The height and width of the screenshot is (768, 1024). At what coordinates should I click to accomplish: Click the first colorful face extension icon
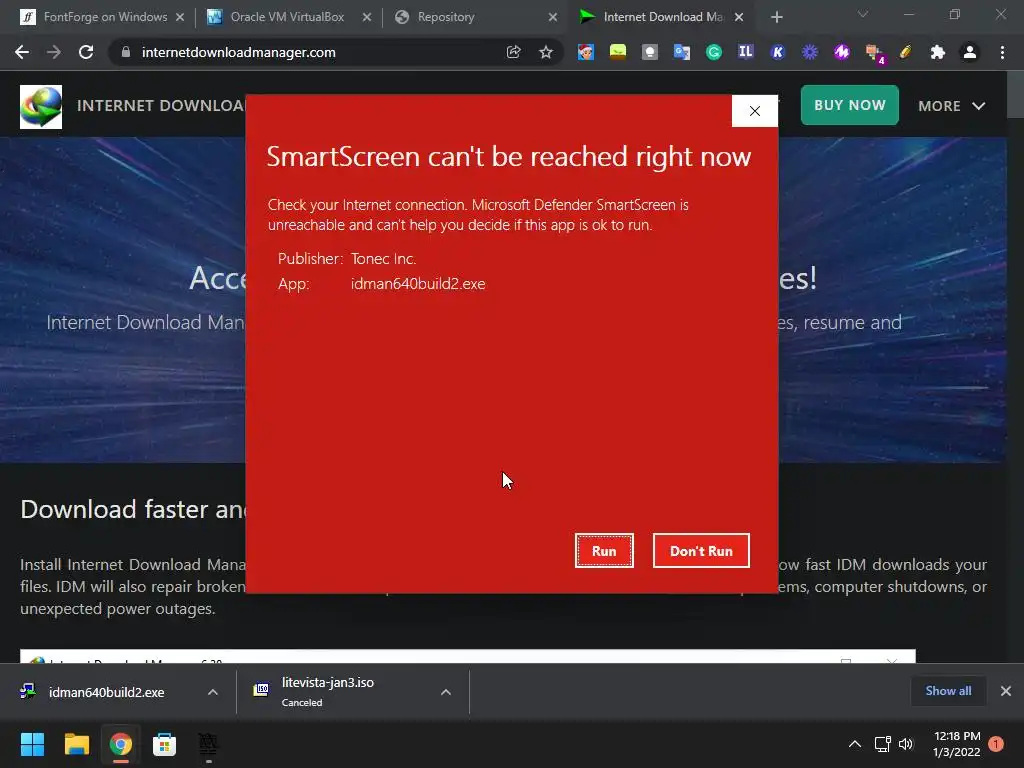(x=586, y=52)
